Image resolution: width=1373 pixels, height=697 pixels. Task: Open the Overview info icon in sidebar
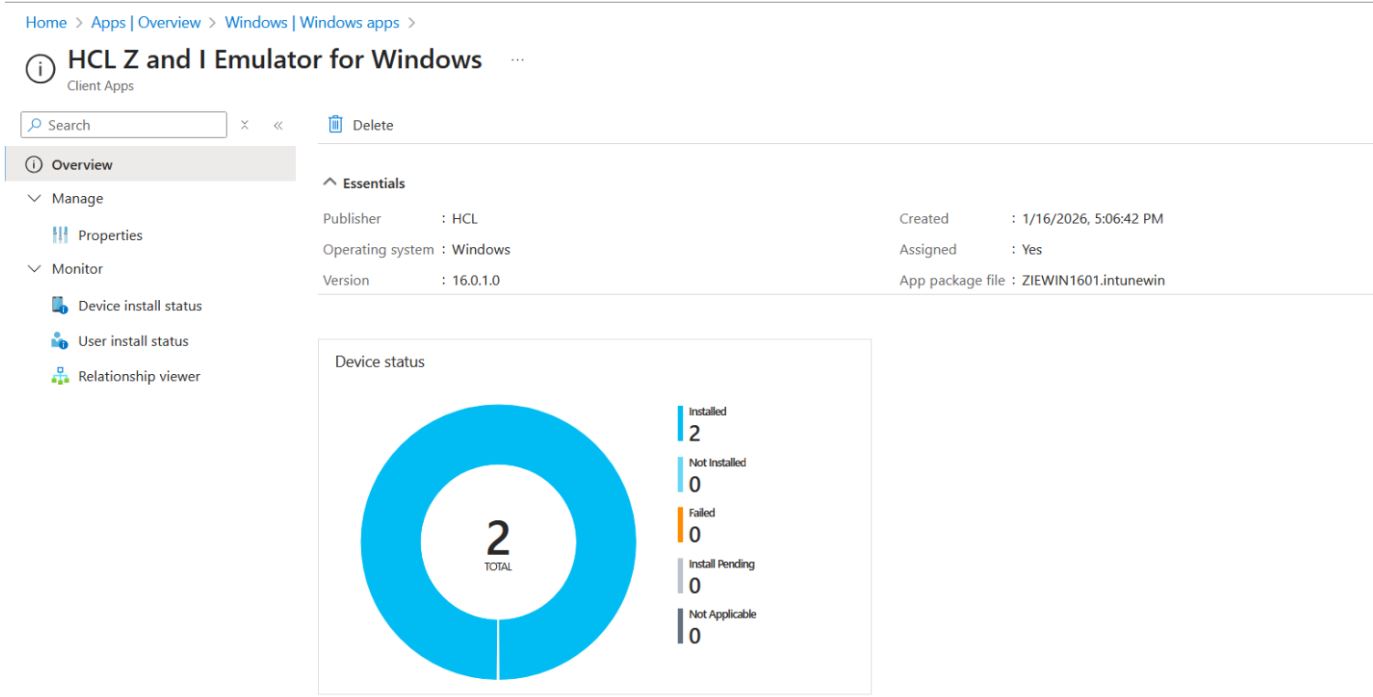tap(34, 164)
